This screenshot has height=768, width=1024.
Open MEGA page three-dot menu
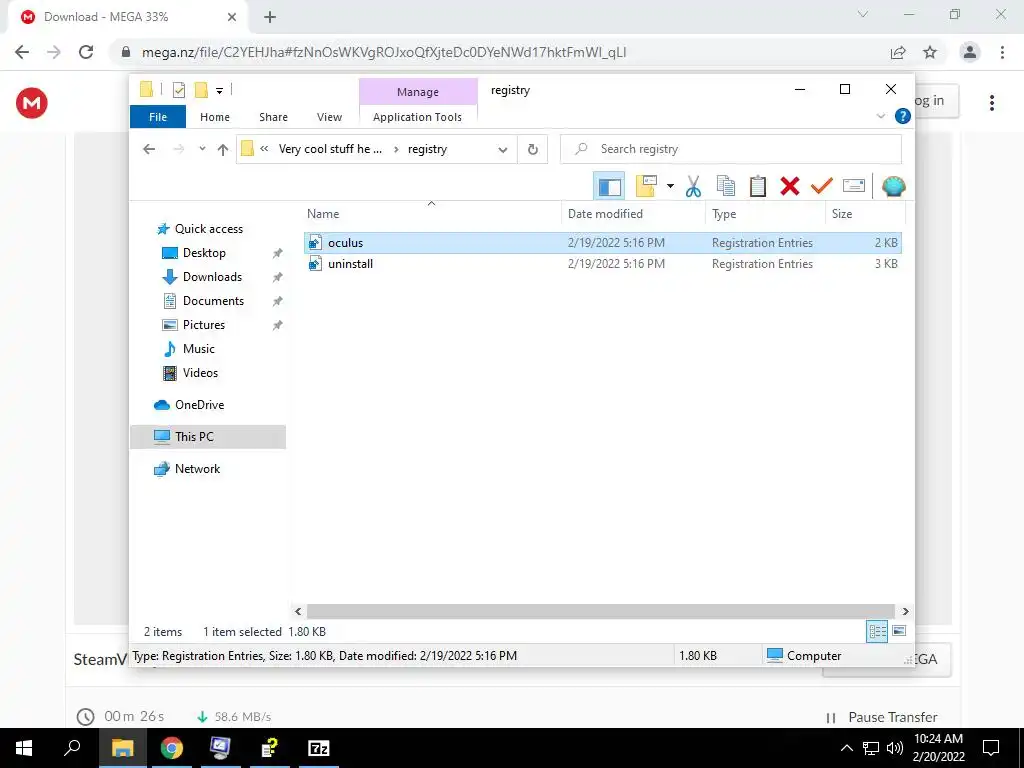click(991, 103)
